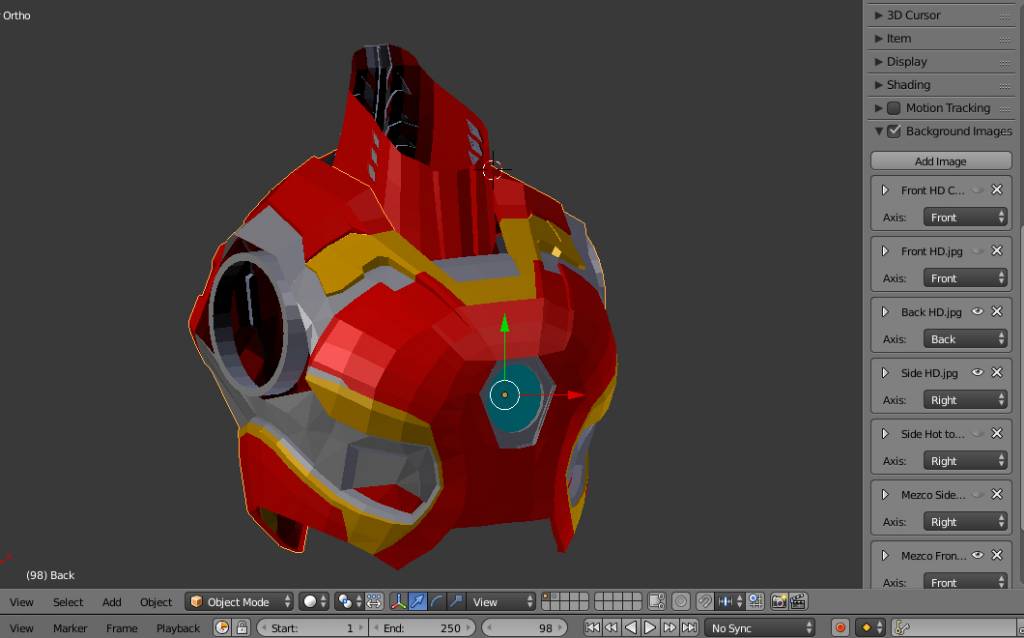1024x638 pixels.
Task: Show the Side Hot to... background image
Action: [977, 434]
